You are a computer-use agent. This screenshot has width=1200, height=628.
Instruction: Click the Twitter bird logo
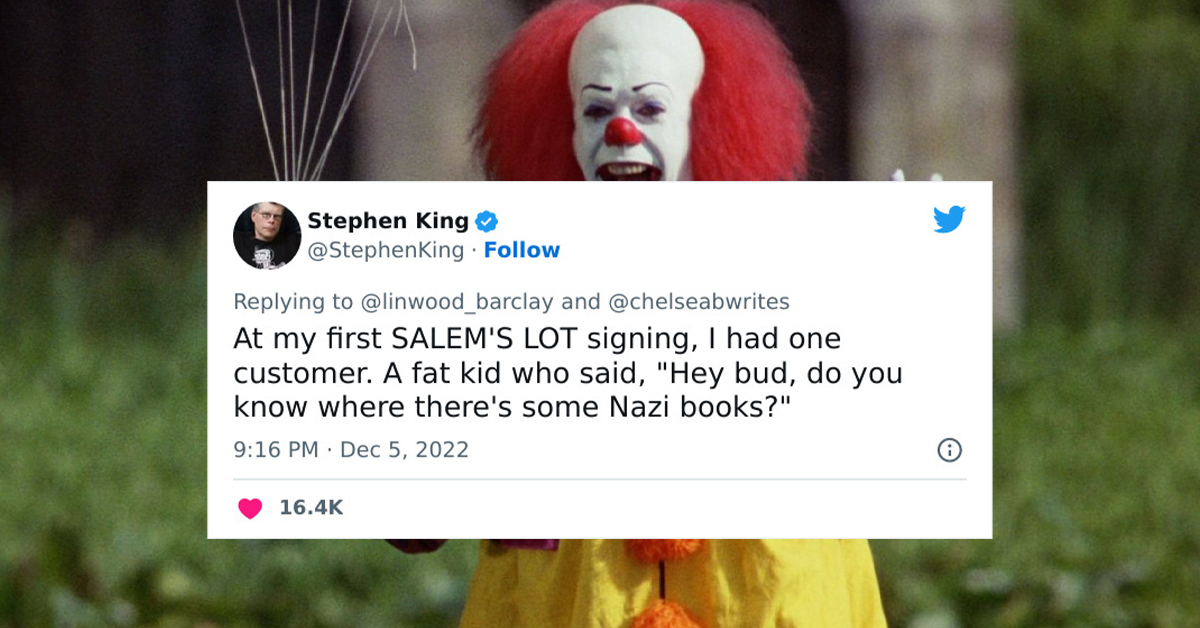point(949,219)
